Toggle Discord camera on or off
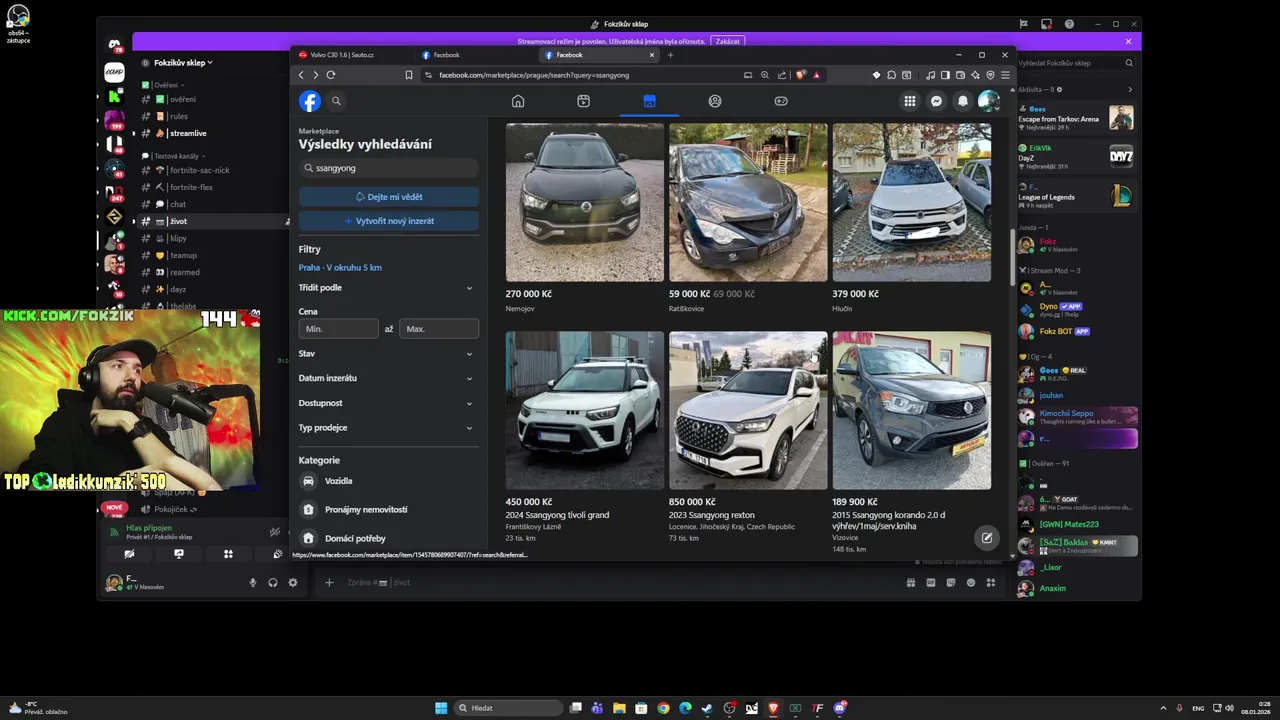The height and width of the screenshot is (720, 1280). click(129, 554)
